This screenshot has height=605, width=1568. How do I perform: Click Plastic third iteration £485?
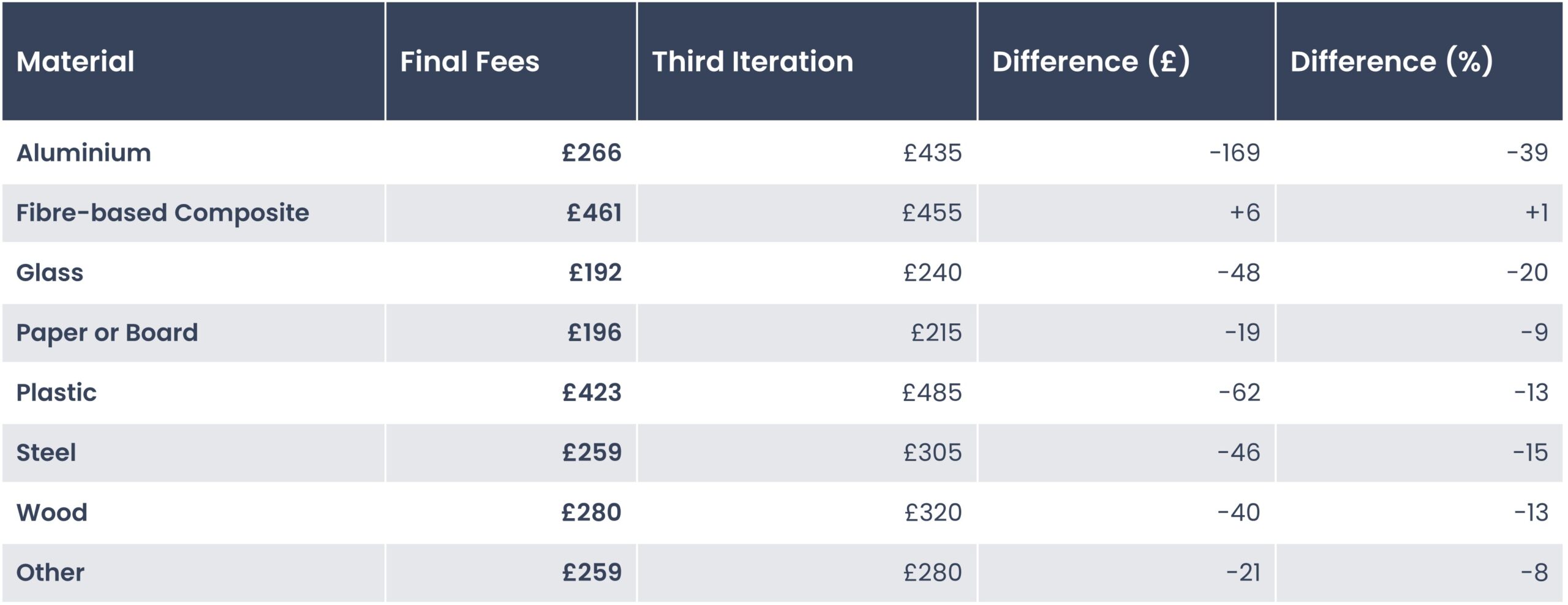tap(932, 393)
